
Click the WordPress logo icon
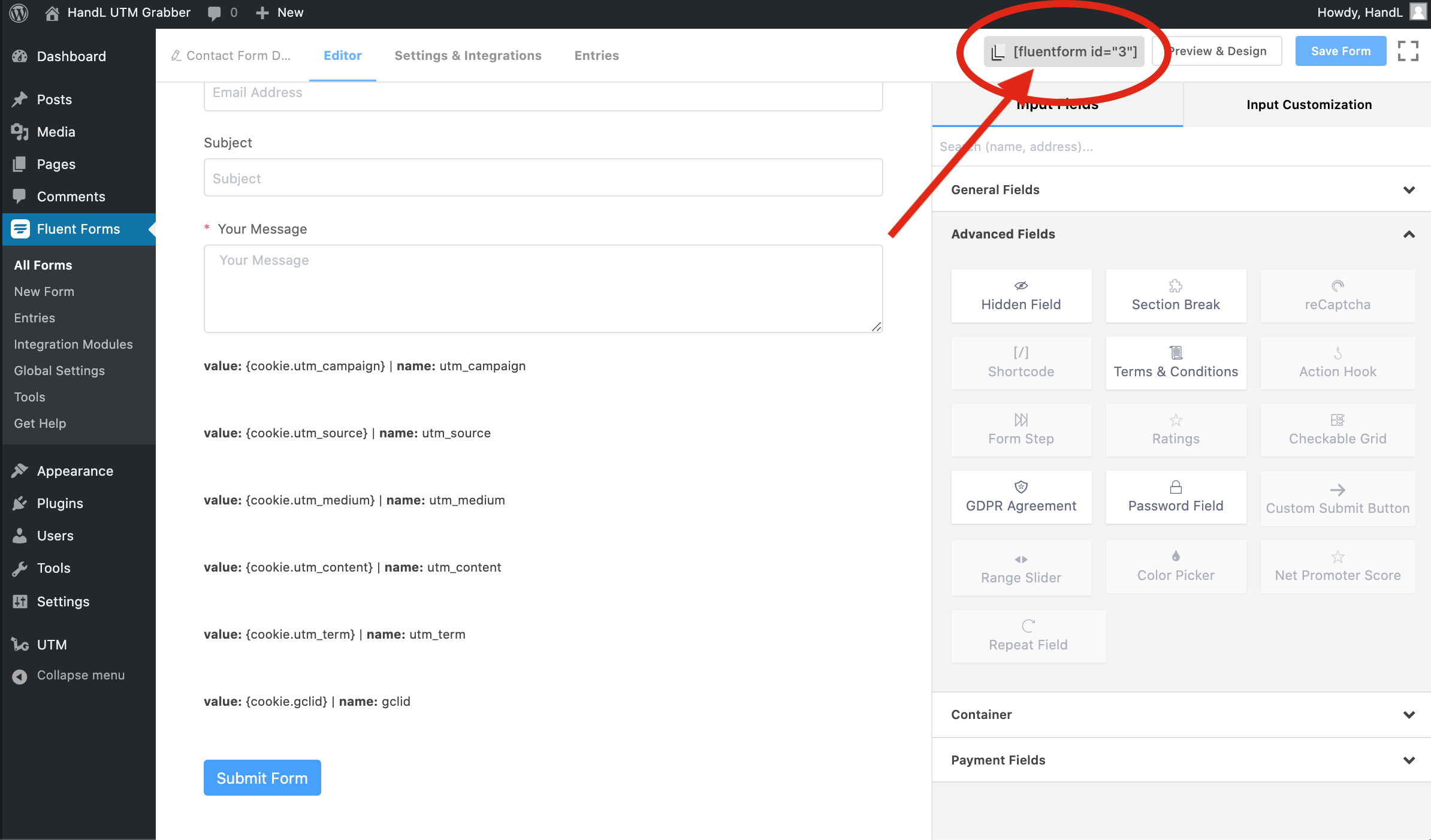click(19, 13)
